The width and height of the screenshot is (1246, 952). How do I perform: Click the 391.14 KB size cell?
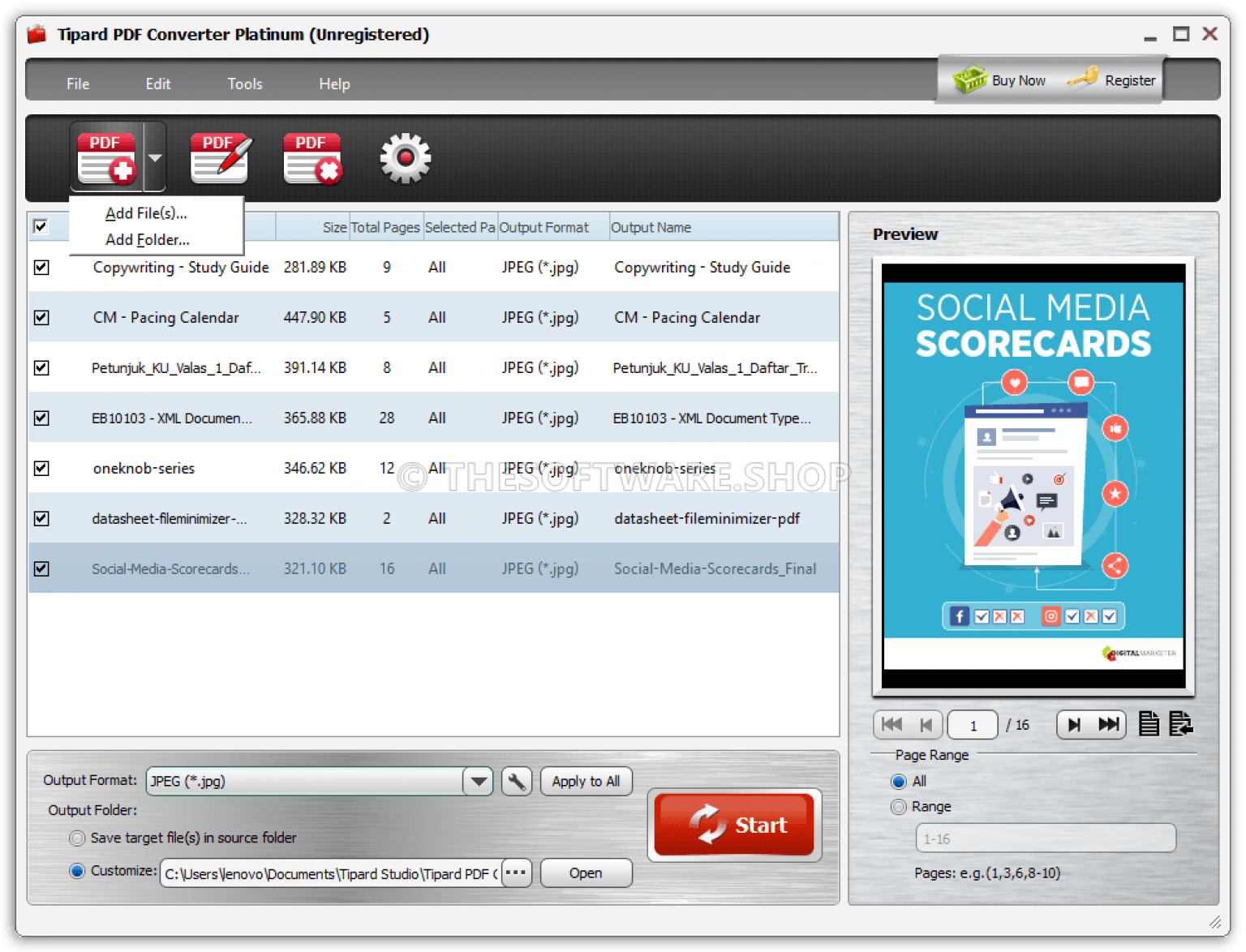[315, 368]
